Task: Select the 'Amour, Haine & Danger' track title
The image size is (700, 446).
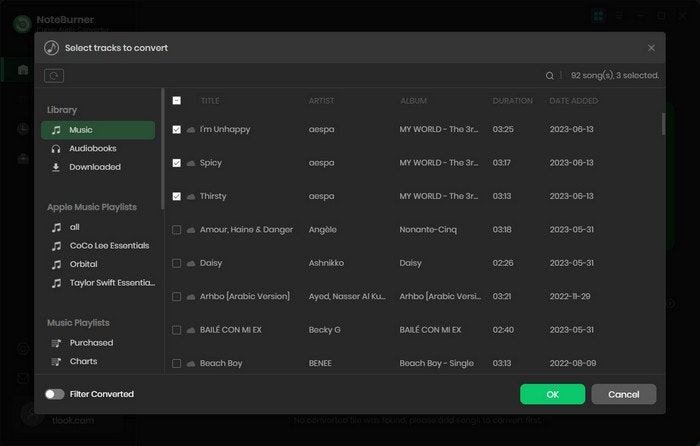Action: (x=246, y=230)
